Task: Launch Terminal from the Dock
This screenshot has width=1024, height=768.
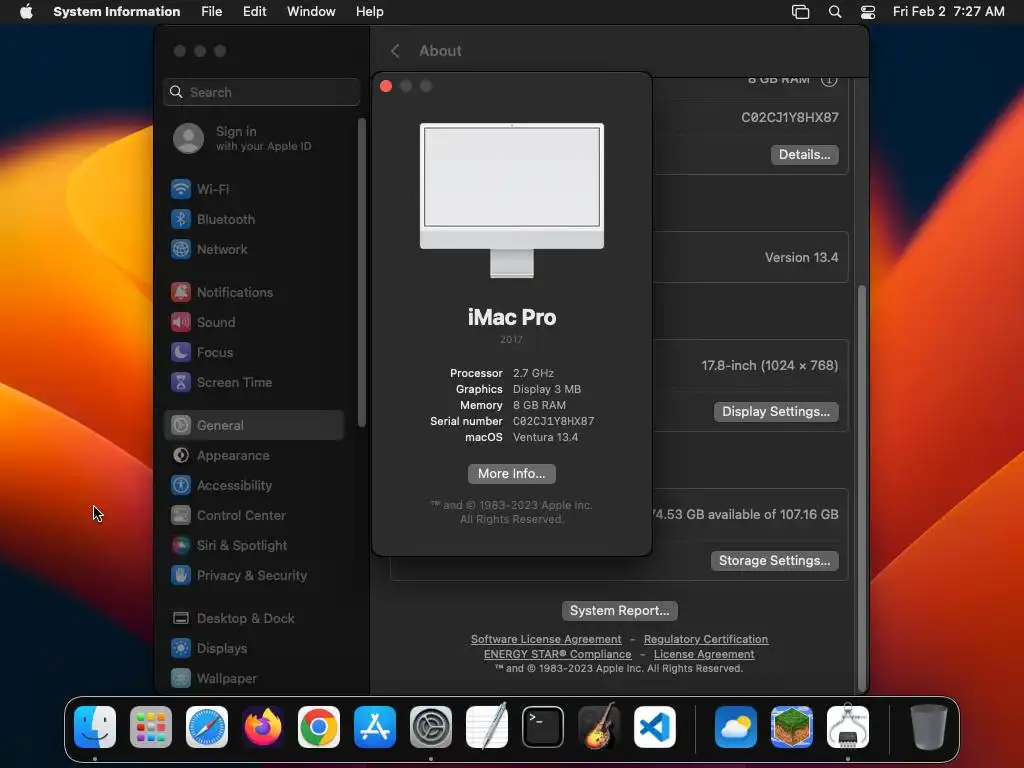Action: click(x=543, y=727)
